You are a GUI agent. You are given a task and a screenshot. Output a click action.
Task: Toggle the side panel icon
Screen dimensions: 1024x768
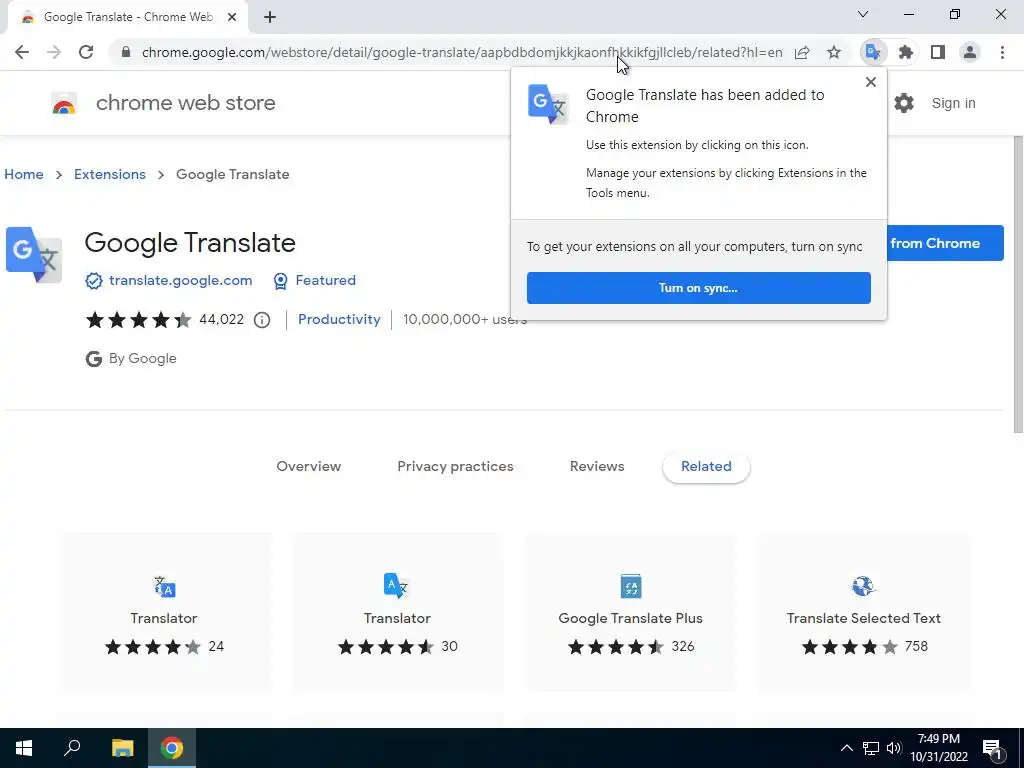tap(938, 52)
